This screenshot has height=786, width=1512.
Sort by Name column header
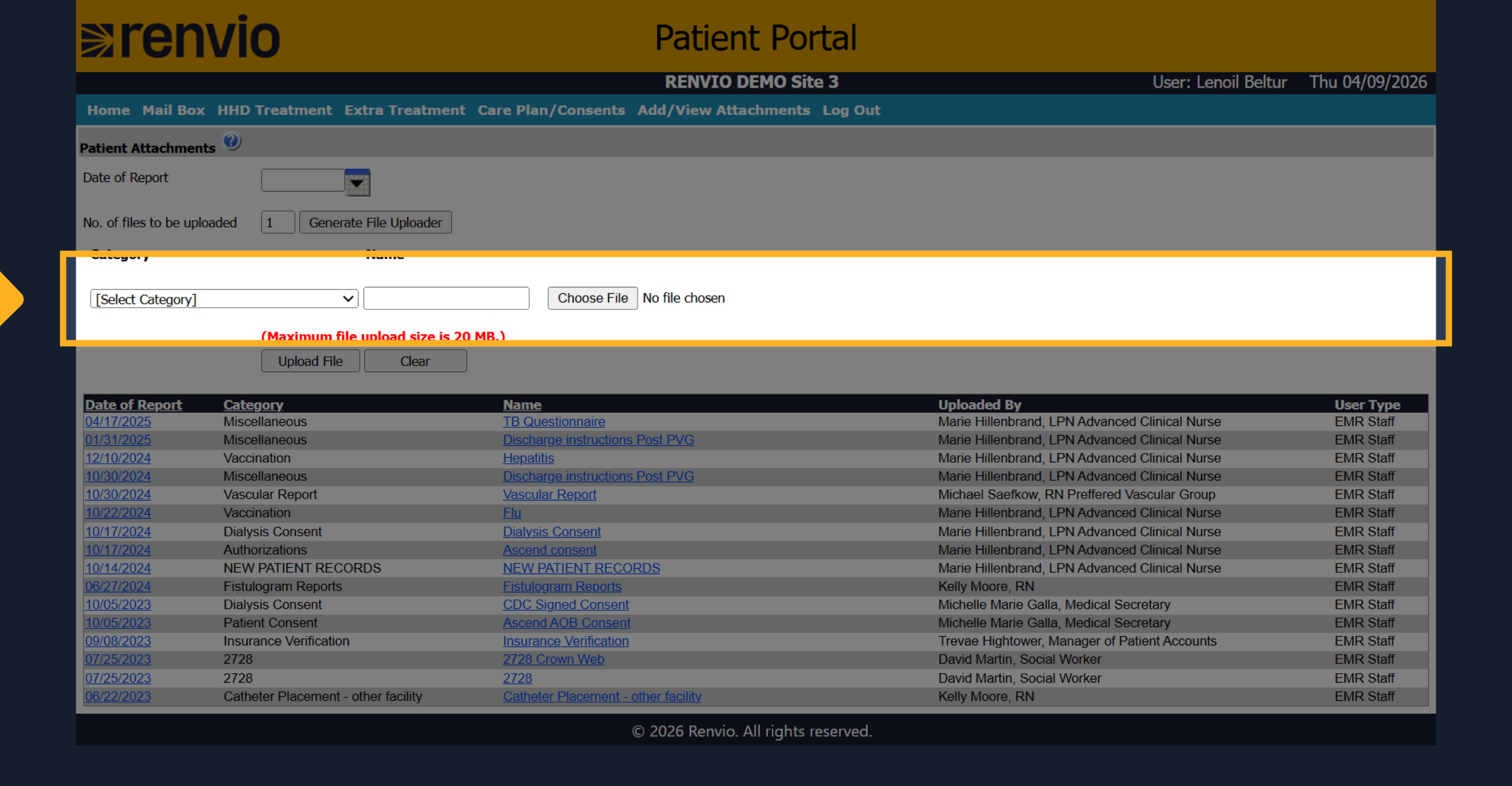(x=522, y=405)
